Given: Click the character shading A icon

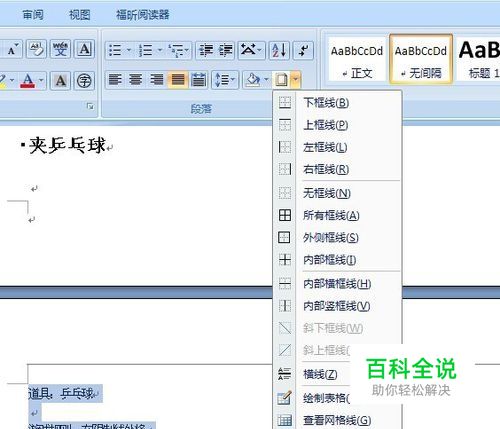Looking at the screenshot, I should click(x=60, y=80).
